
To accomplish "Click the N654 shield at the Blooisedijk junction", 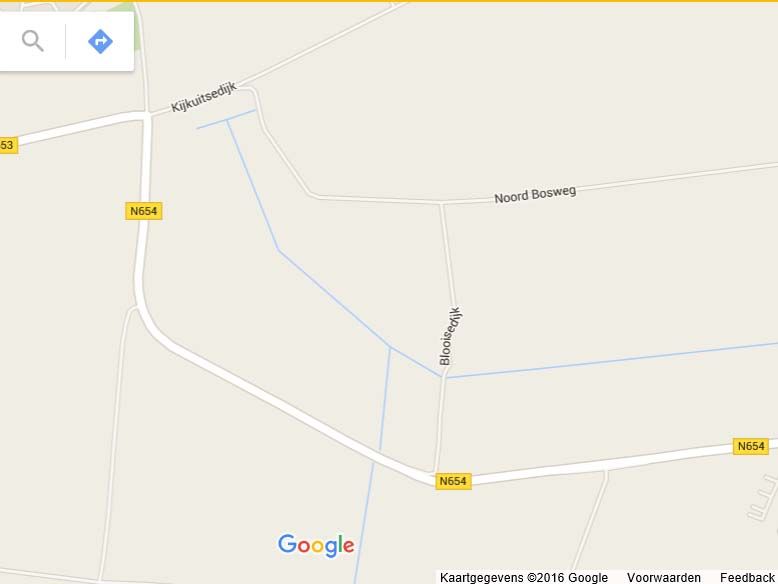I will [453, 481].
